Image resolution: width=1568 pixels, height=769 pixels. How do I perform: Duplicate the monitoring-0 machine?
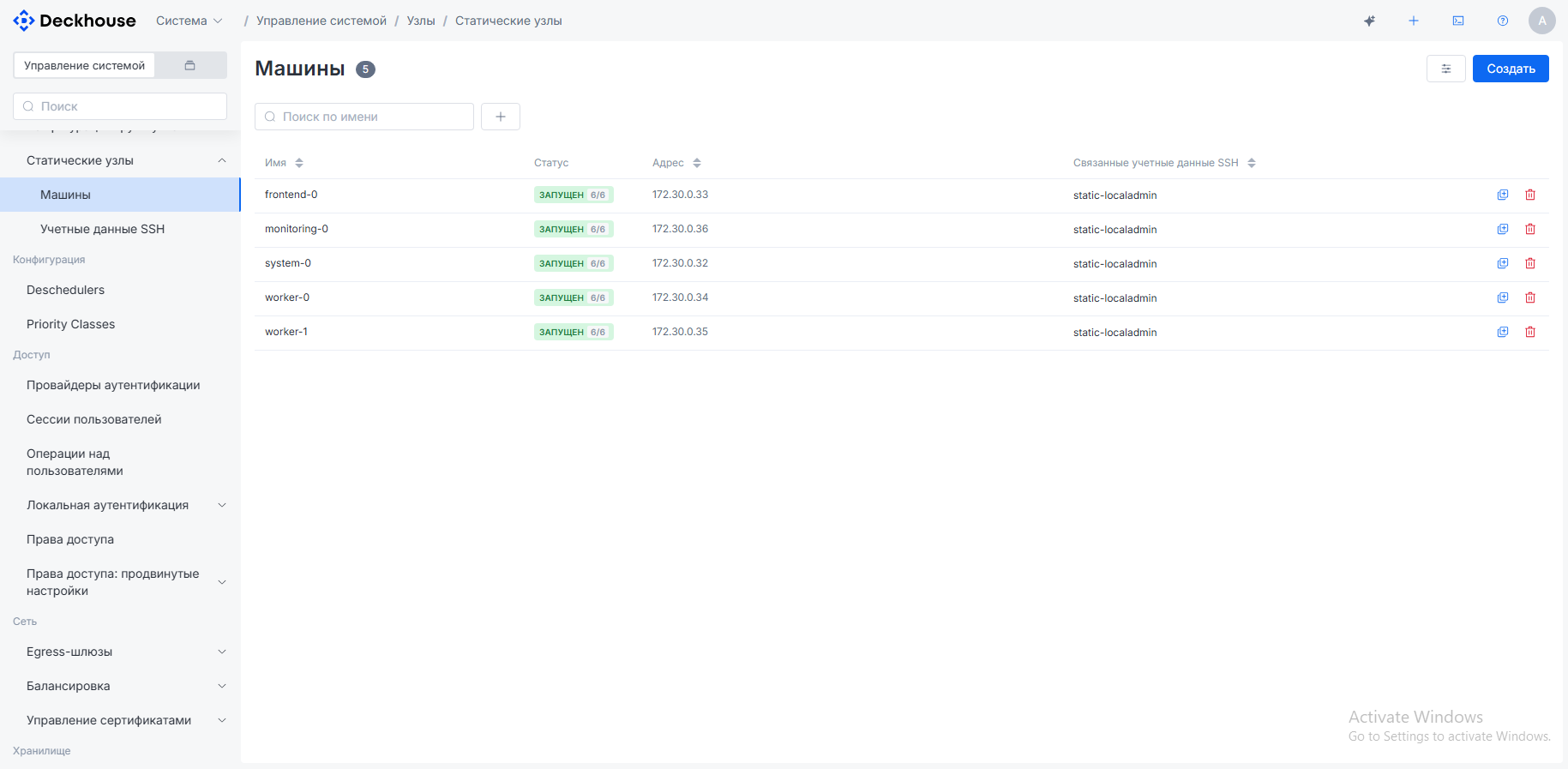(1503, 229)
